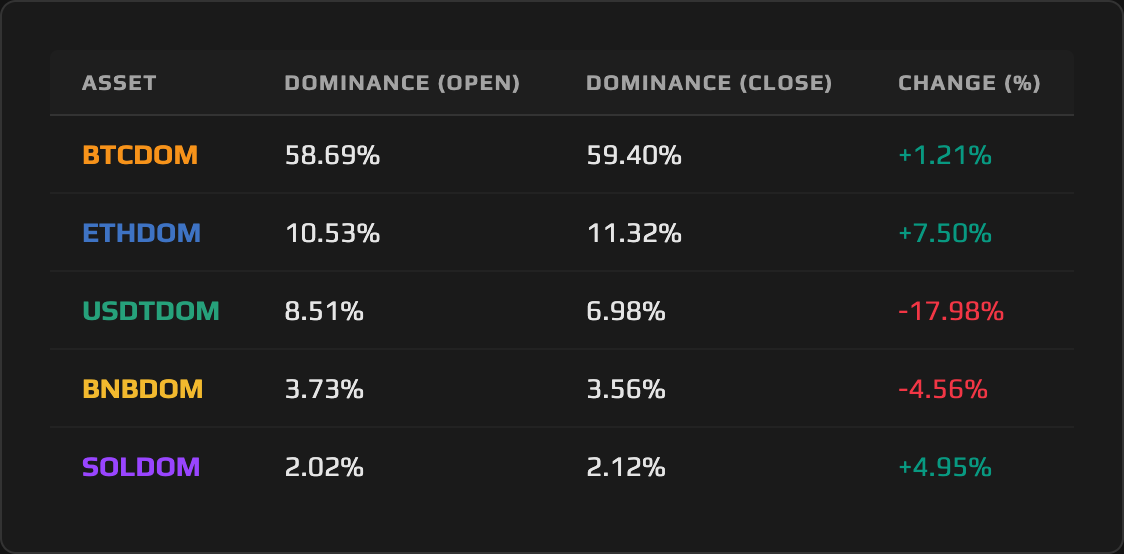Select the +4.95% change for SOLDOM
Image resolution: width=1124 pixels, height=554 pixels.
point(945,467)
